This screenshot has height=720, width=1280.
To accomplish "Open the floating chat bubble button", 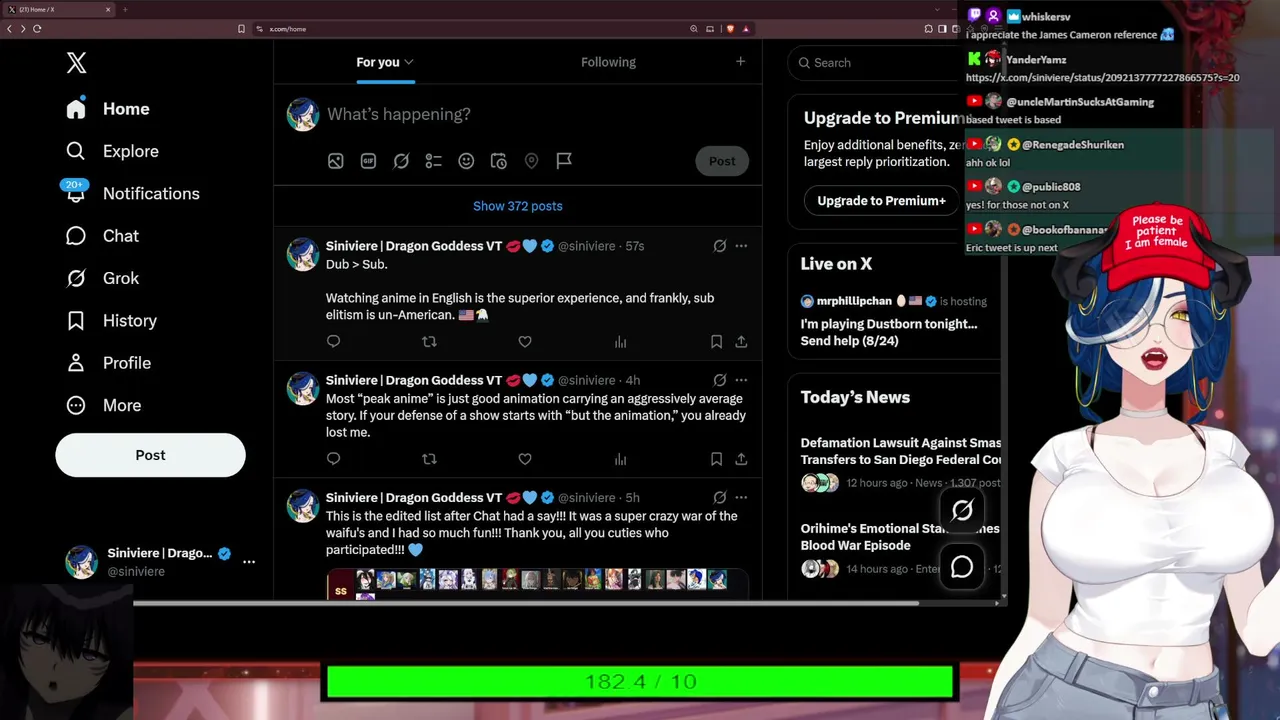I will (962, 567).
